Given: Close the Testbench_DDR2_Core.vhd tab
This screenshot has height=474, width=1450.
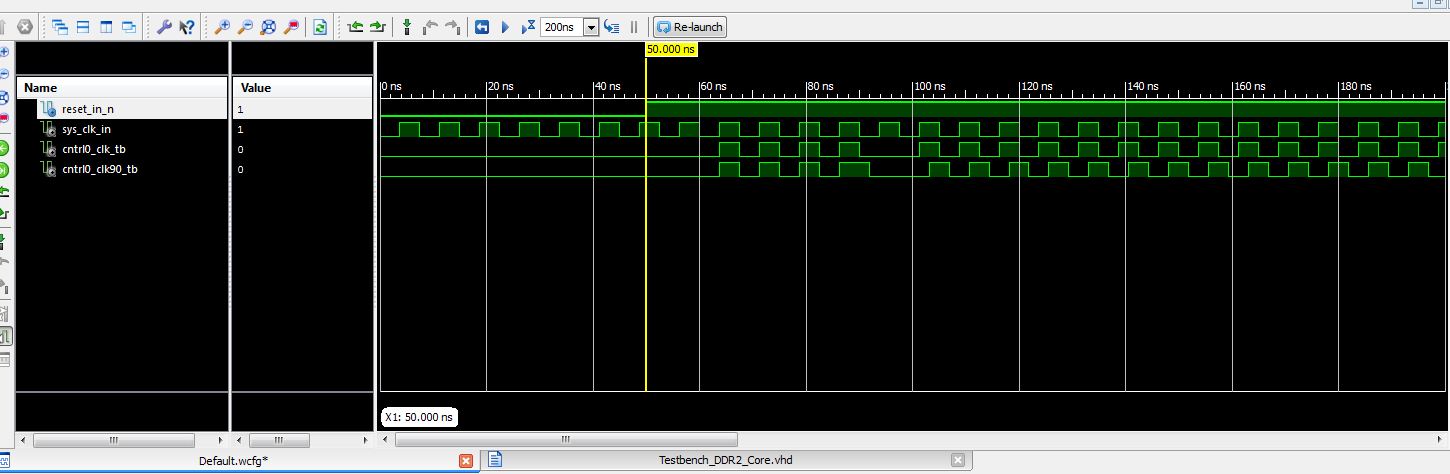Looking at the screenshot, I should [958, 460].
